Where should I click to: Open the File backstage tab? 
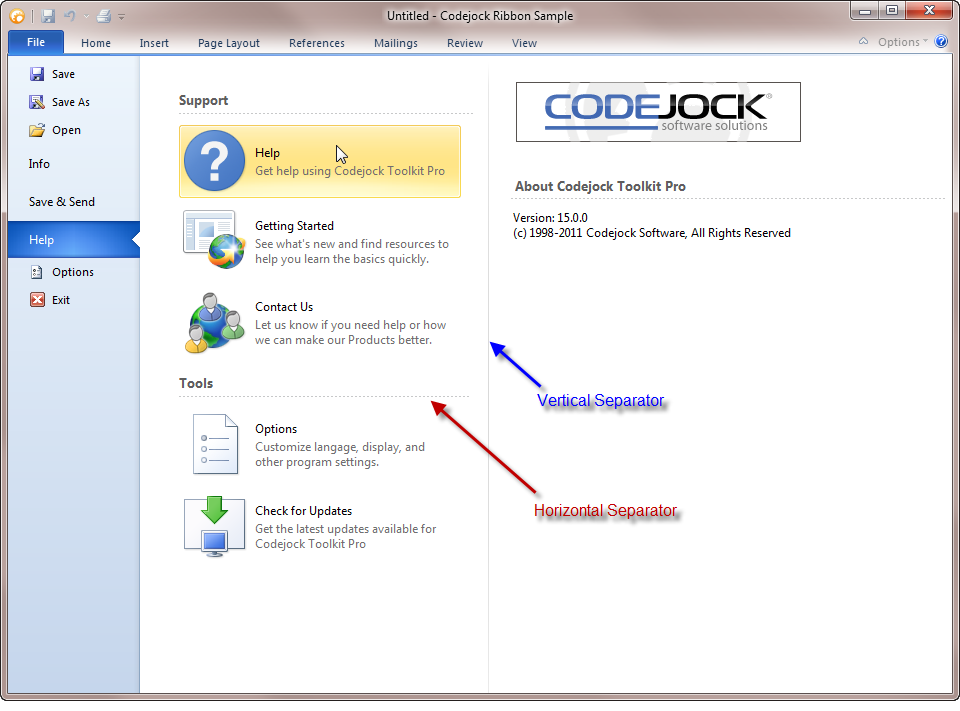point(36,42)
